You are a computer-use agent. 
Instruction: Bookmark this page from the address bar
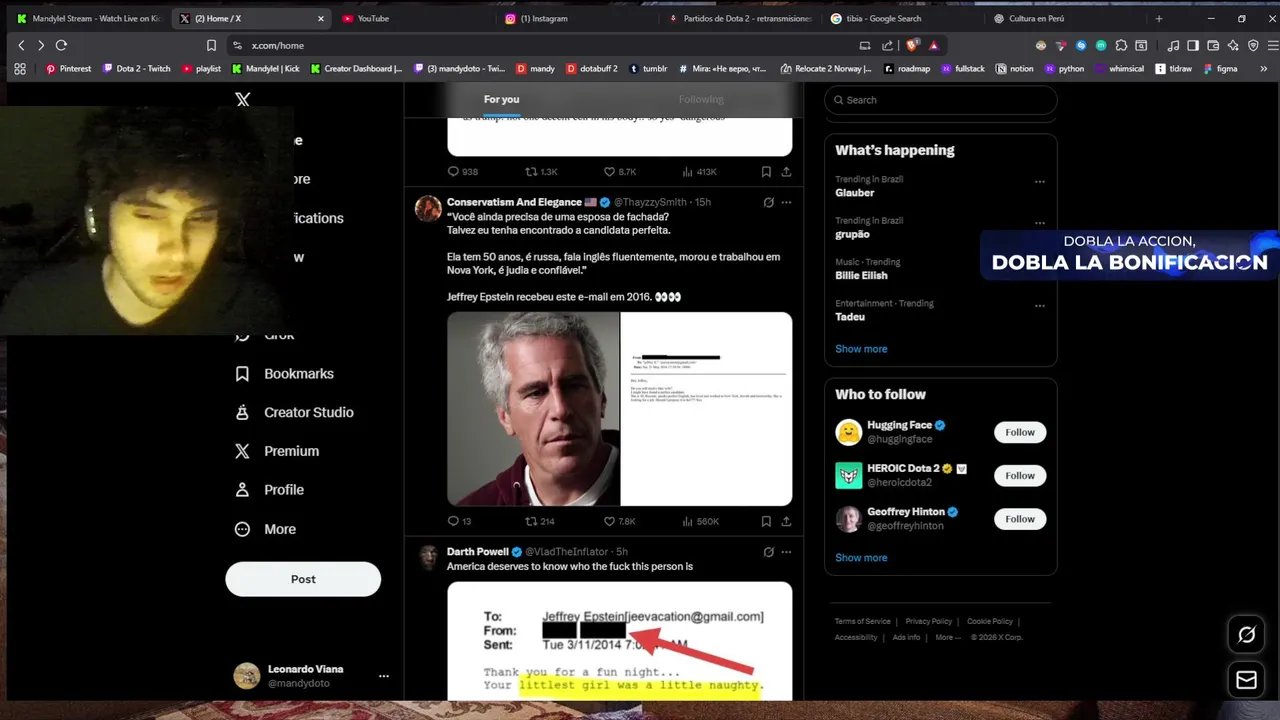coord(211,45)
